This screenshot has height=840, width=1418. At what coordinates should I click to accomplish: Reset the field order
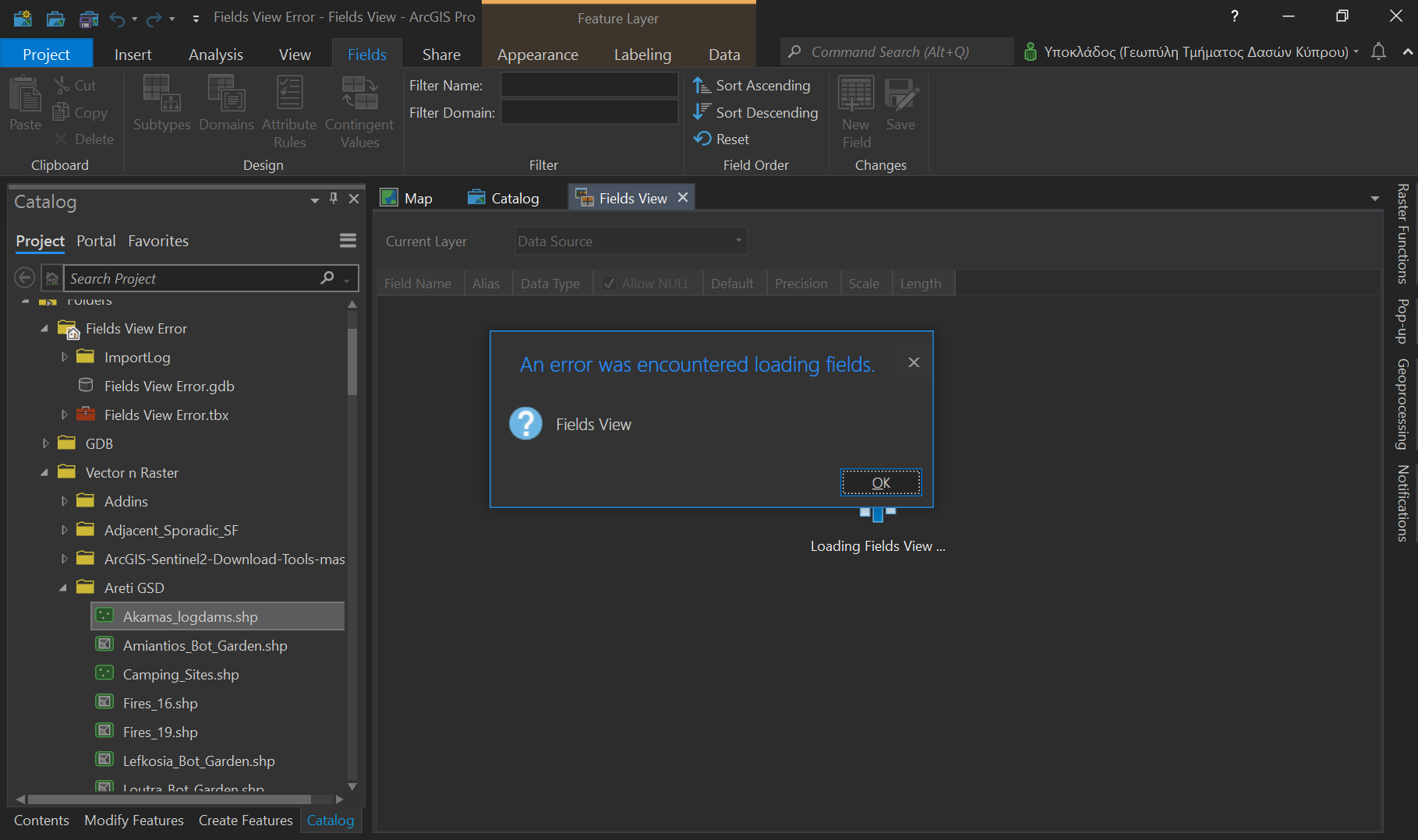(721, 139)
